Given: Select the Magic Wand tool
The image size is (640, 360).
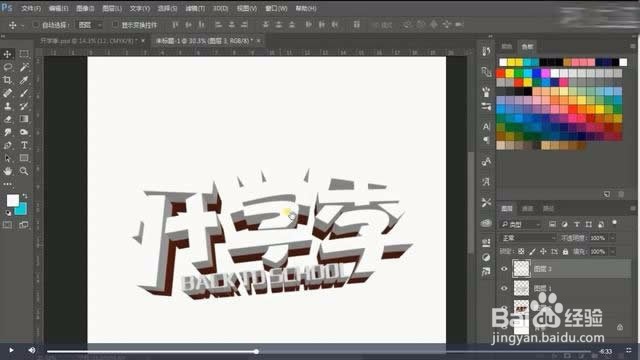Looking at the screenshot, I should [x=24, y=67].
